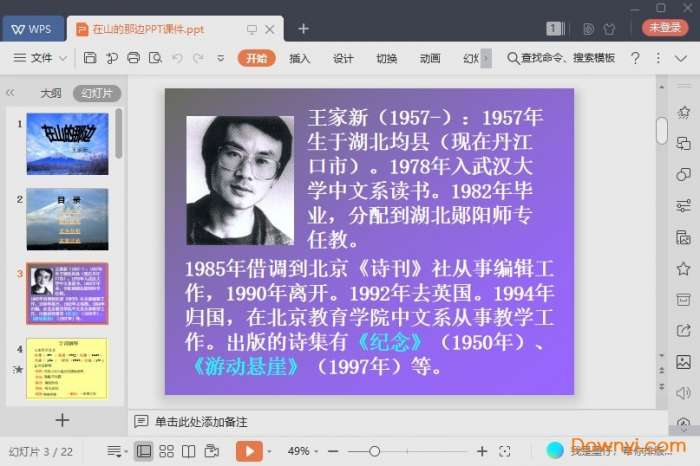The image size is (700, 466).
Task: Select slide 2 目录 thumbnail
Action: click(x=67, y=219)
